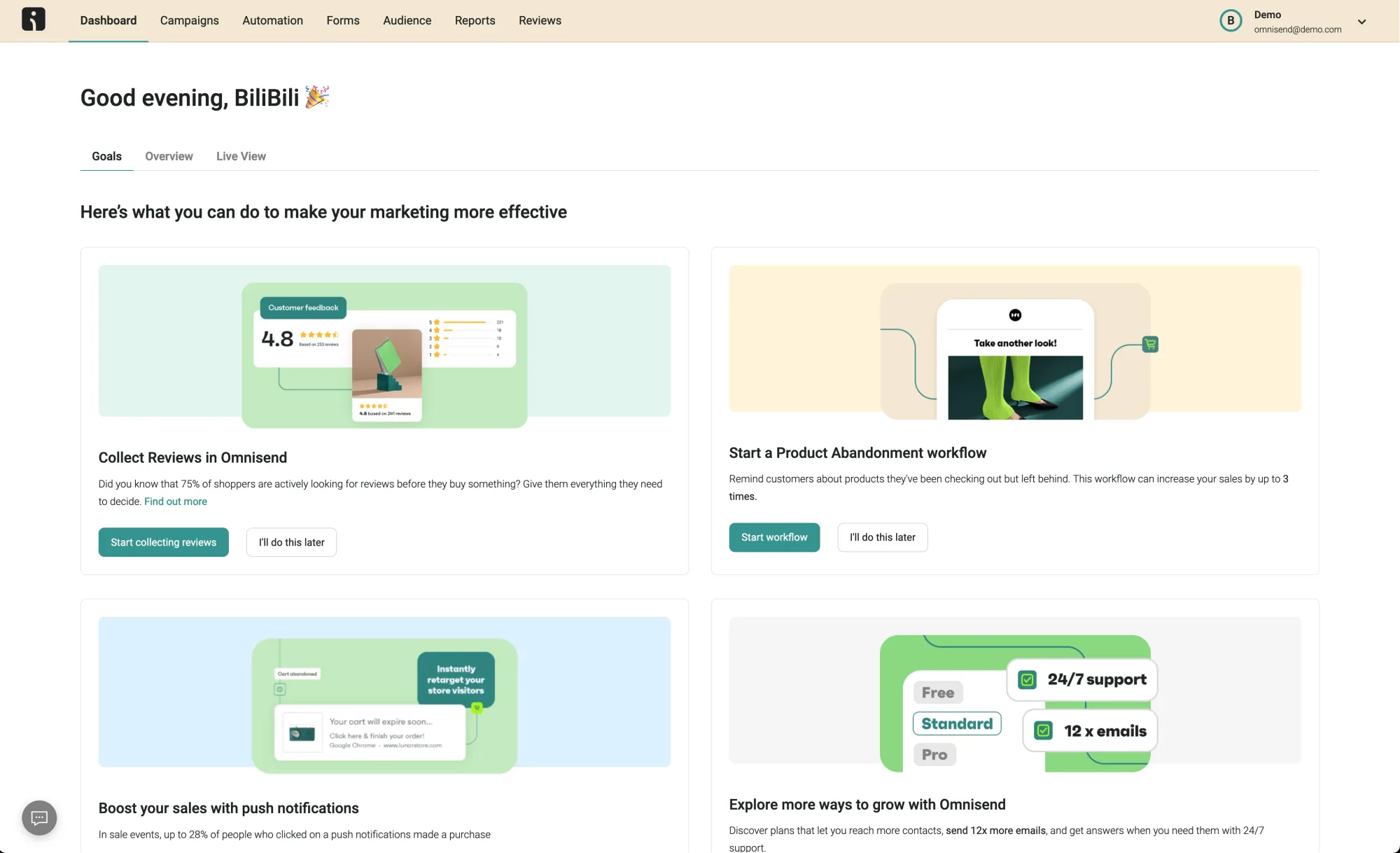Image resolution: width=1400 pixels, height=853 pixels.
Task: Click the Reviews navigation icon
Action: [x=540, y=20]
